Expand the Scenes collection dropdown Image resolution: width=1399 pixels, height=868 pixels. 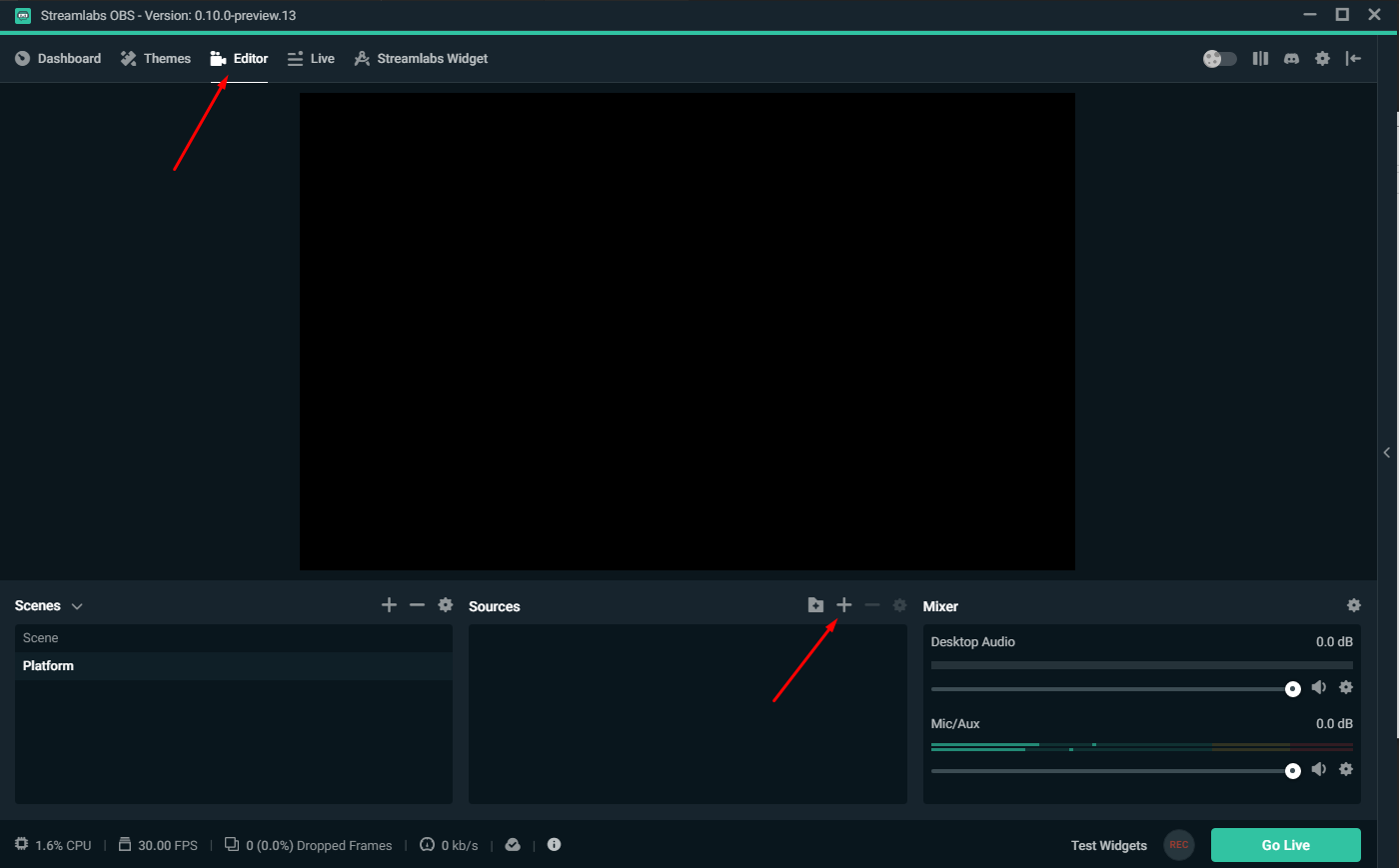coord(77,606)
